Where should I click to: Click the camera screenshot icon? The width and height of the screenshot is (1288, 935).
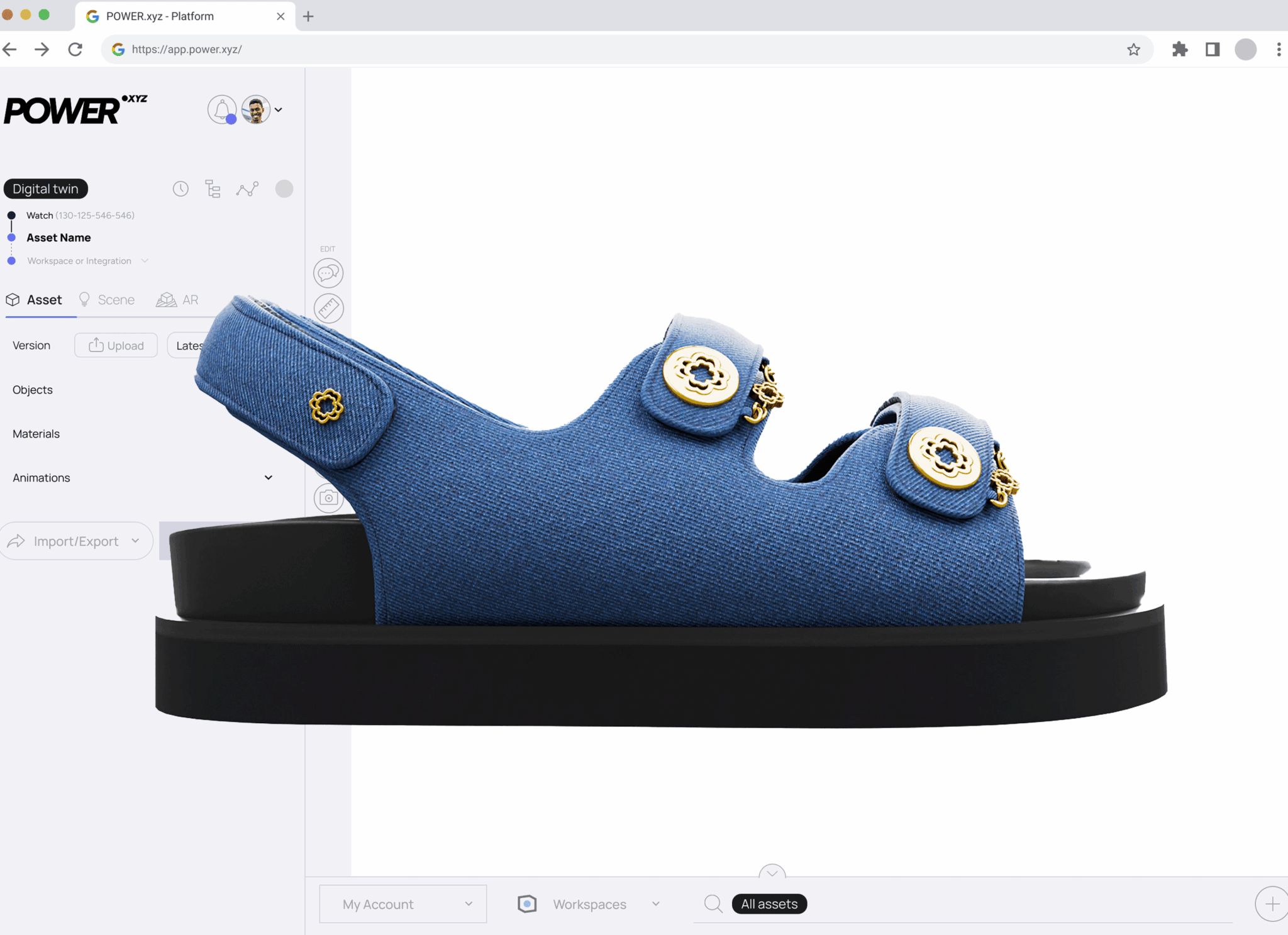point(328,499)
